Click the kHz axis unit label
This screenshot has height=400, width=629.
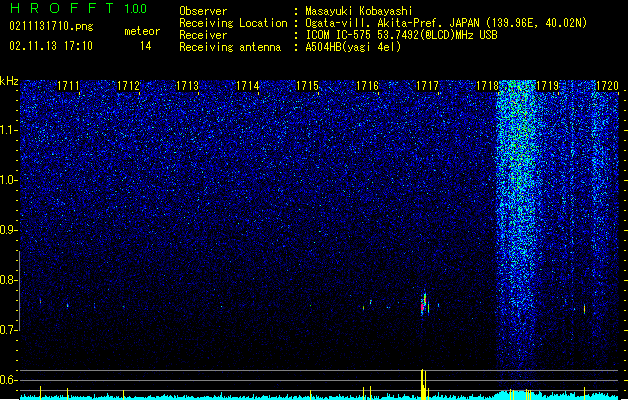coord(9,81)
